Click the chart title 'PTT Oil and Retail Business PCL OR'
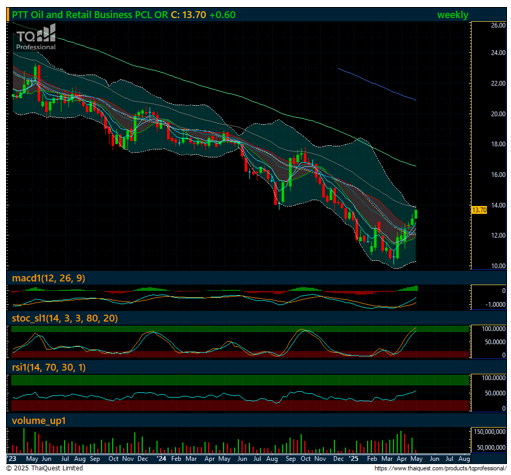Image resolution: width=511 pixels, height=475 pixels. click(90, 15)
